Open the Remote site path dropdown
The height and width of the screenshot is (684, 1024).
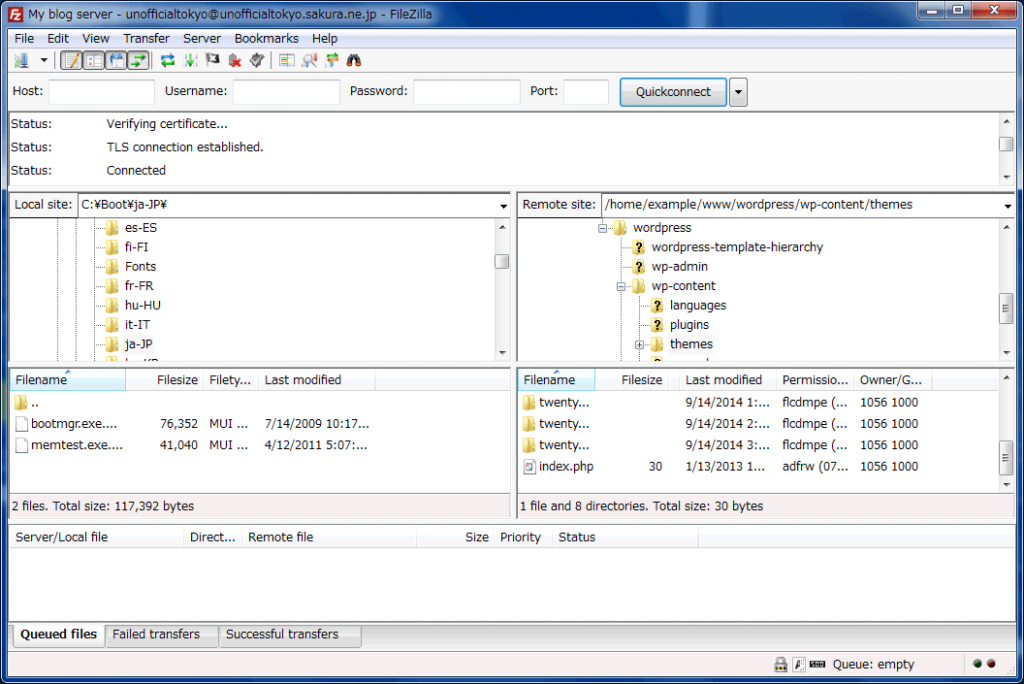[x=1007, y=204]
